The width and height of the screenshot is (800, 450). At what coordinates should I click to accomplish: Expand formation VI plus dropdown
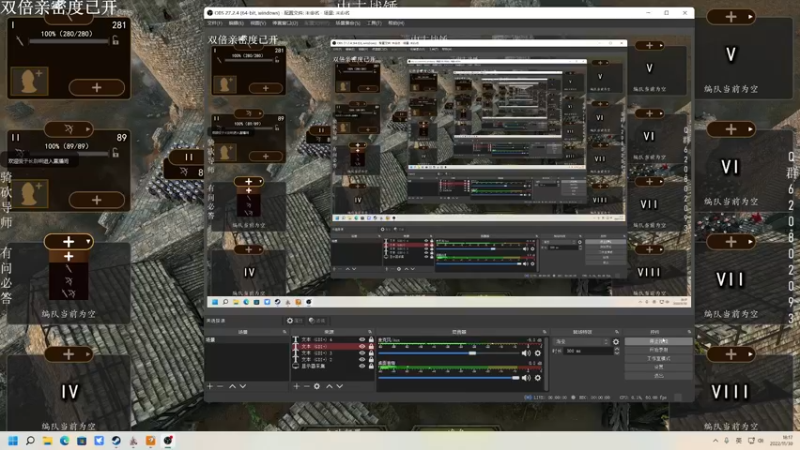[731, 129]
